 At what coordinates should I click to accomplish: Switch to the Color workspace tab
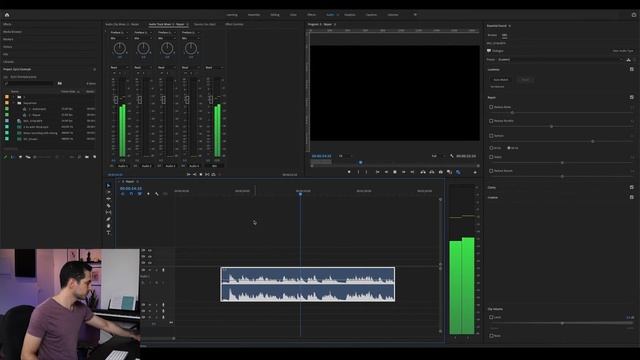[293, 15]
